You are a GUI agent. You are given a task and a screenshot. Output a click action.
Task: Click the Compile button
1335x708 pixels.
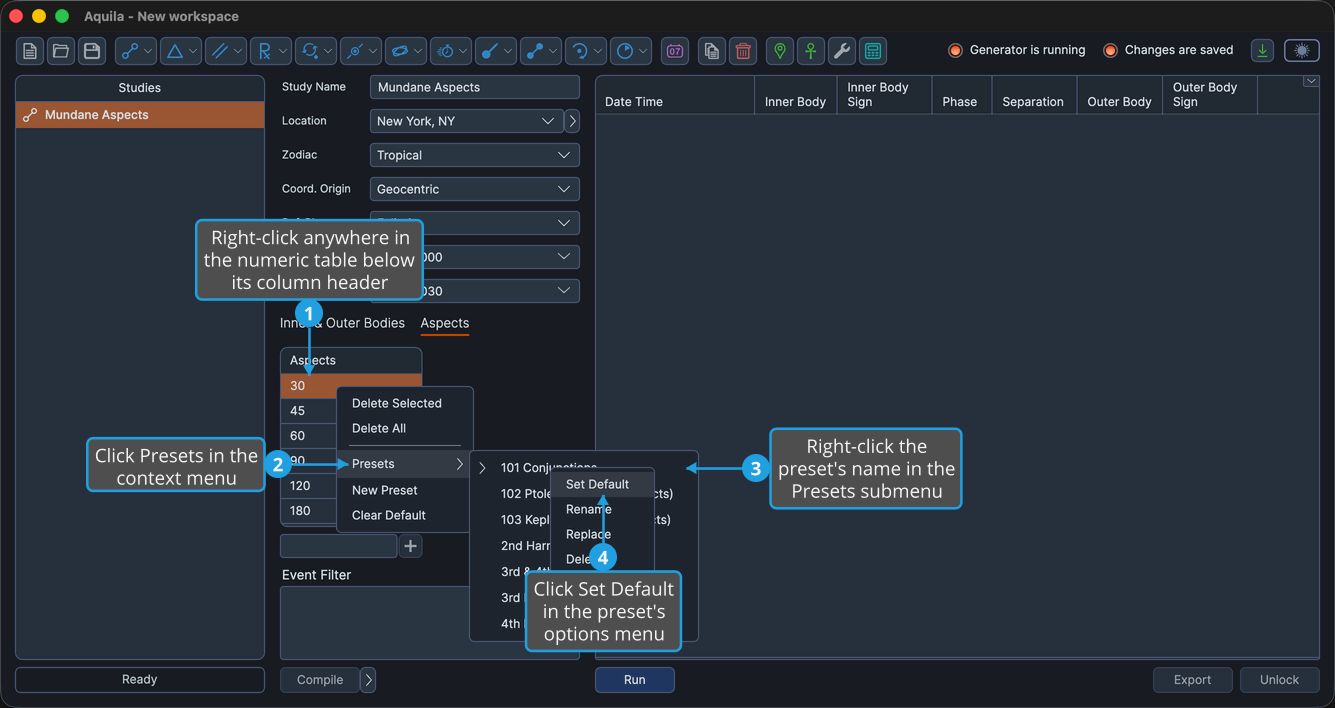click(x=320, y=680)
